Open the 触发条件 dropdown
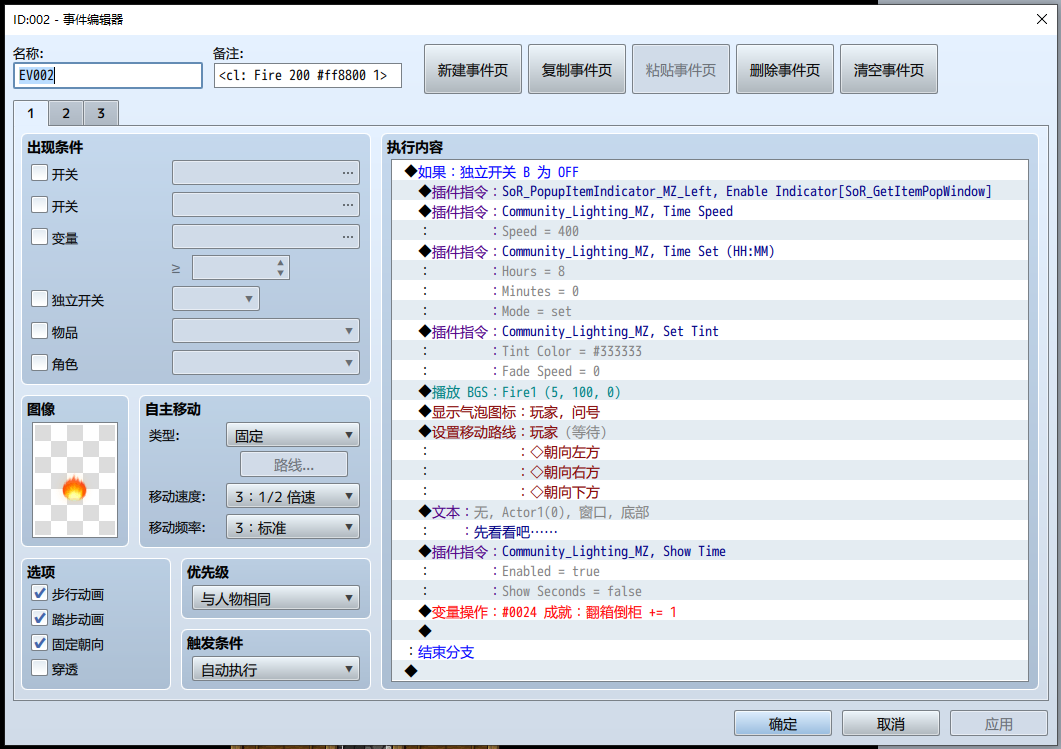 click(x=275, y=669)
